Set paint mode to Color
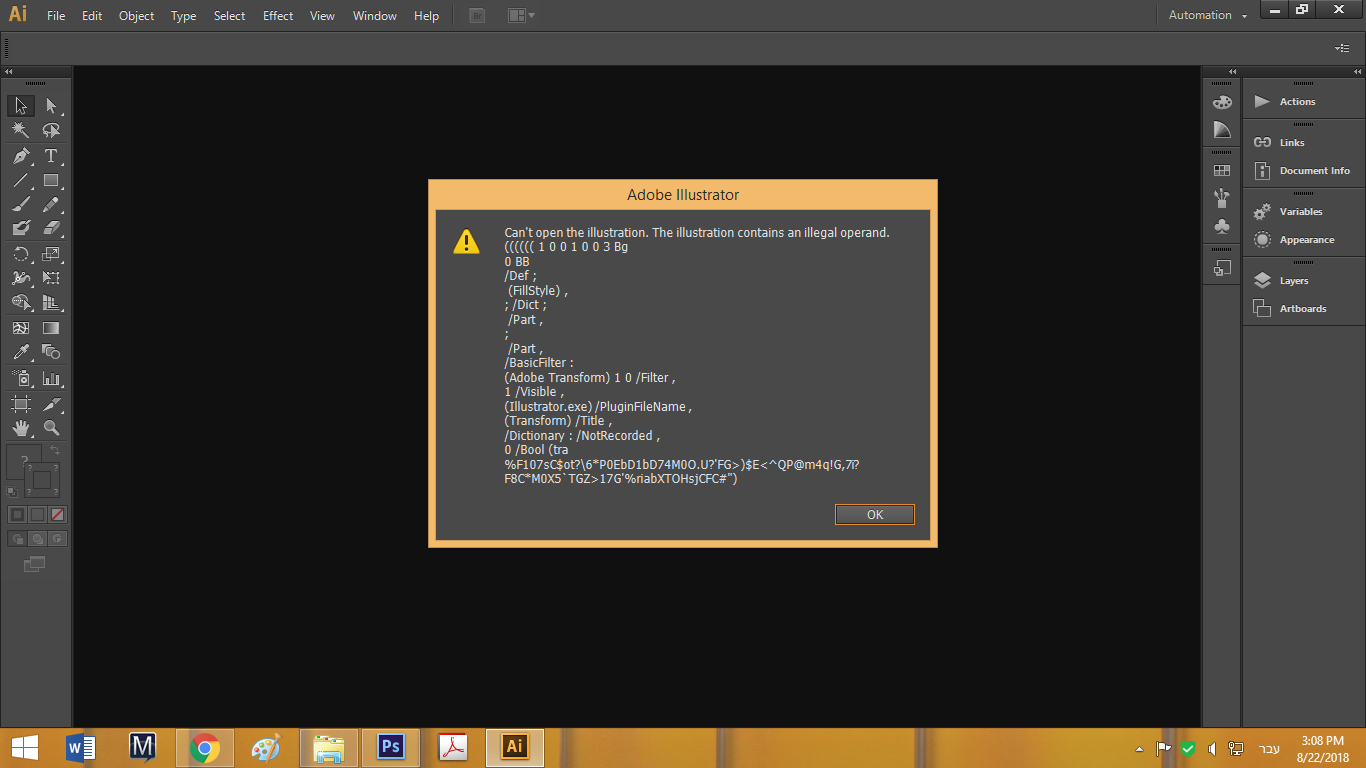This screenshot has width=1366, height=768. point(17,514)
